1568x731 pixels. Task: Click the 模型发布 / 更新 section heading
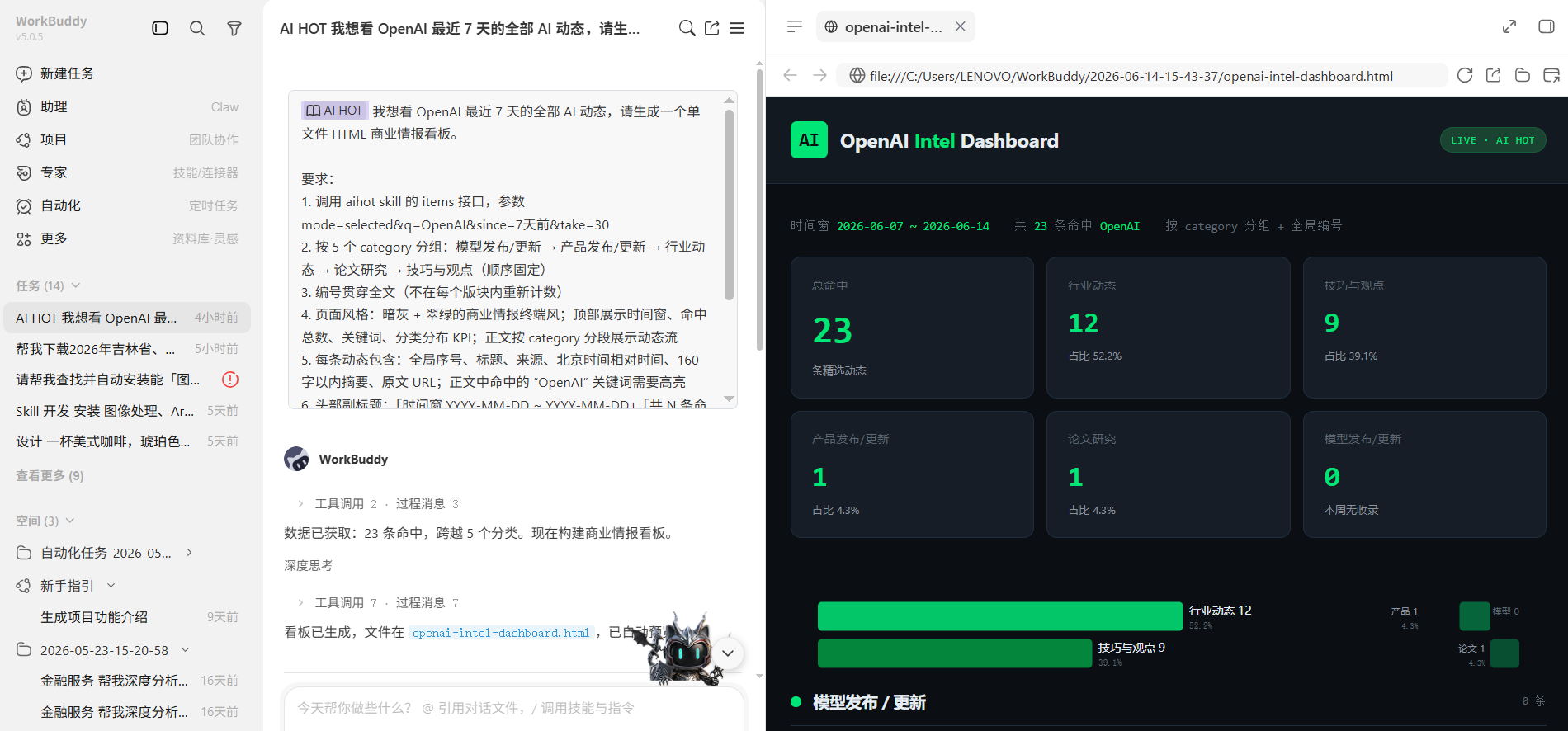(869, 702)
